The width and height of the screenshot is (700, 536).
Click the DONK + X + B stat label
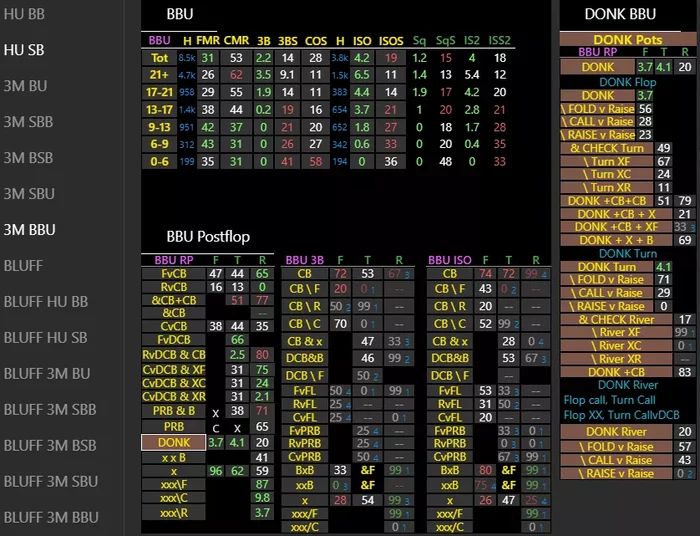coord(616,240)
